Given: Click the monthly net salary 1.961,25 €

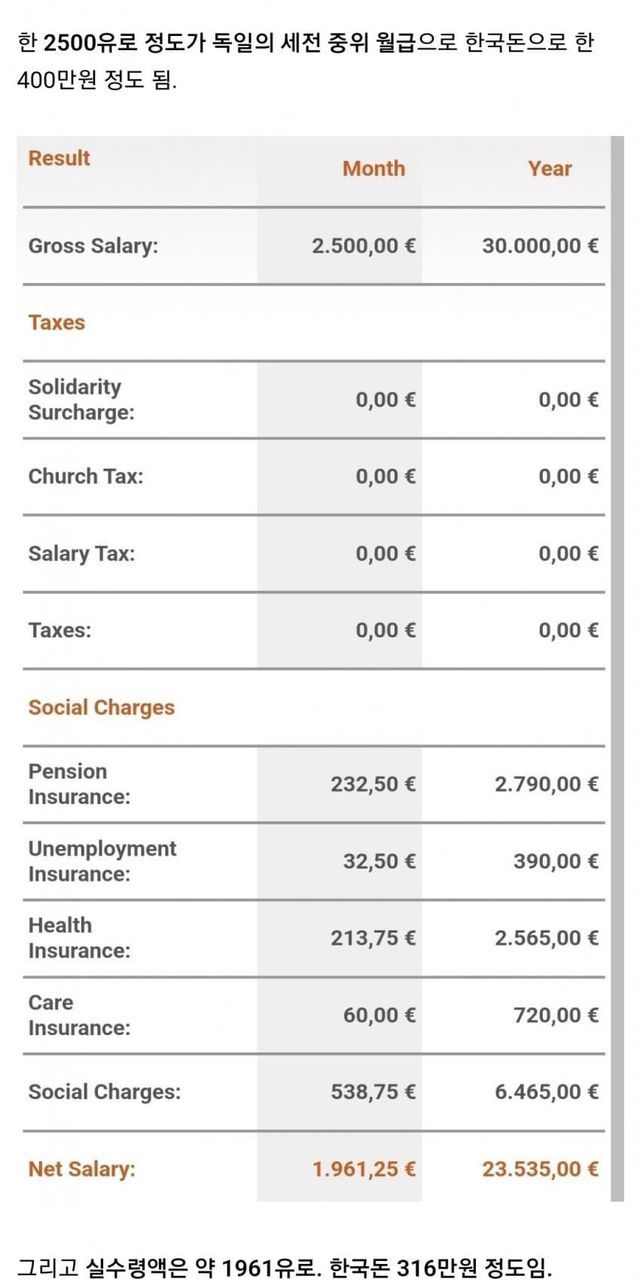Looking at the screenshot, I should point(364,1168).
